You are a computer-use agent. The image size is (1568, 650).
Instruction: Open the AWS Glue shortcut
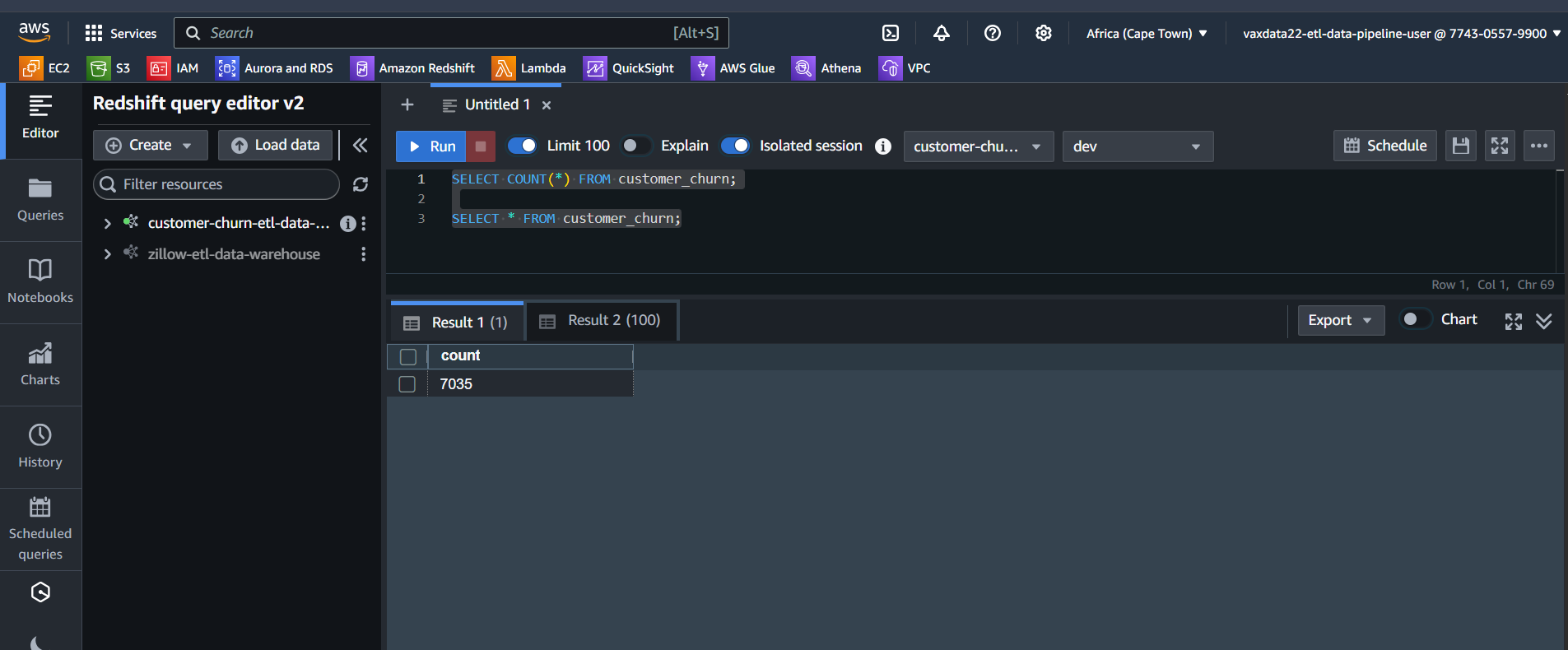(x=733, y=67)
